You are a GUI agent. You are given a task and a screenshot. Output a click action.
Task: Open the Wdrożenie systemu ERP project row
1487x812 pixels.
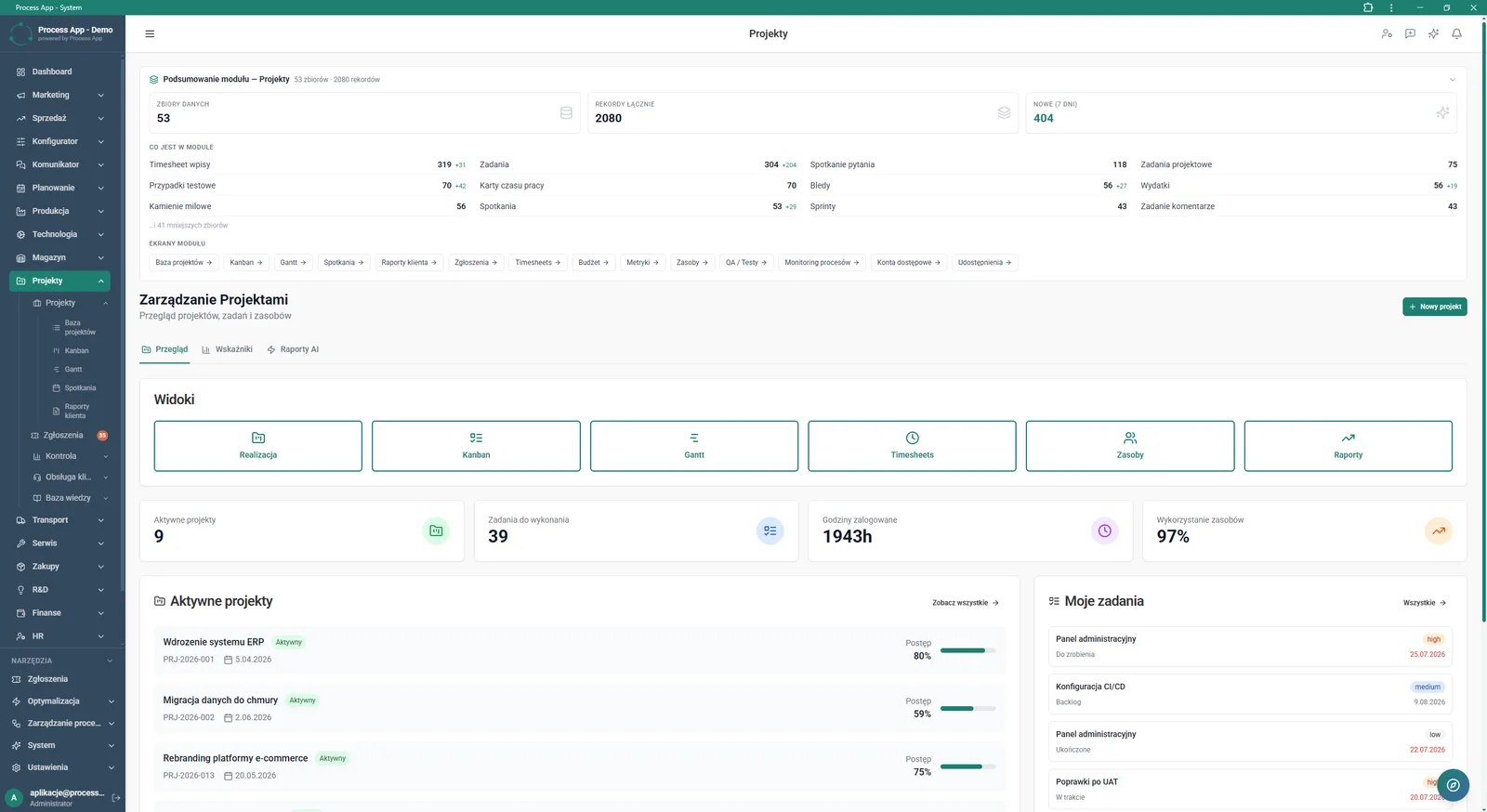pyautogui.click(x=579, y=650)
